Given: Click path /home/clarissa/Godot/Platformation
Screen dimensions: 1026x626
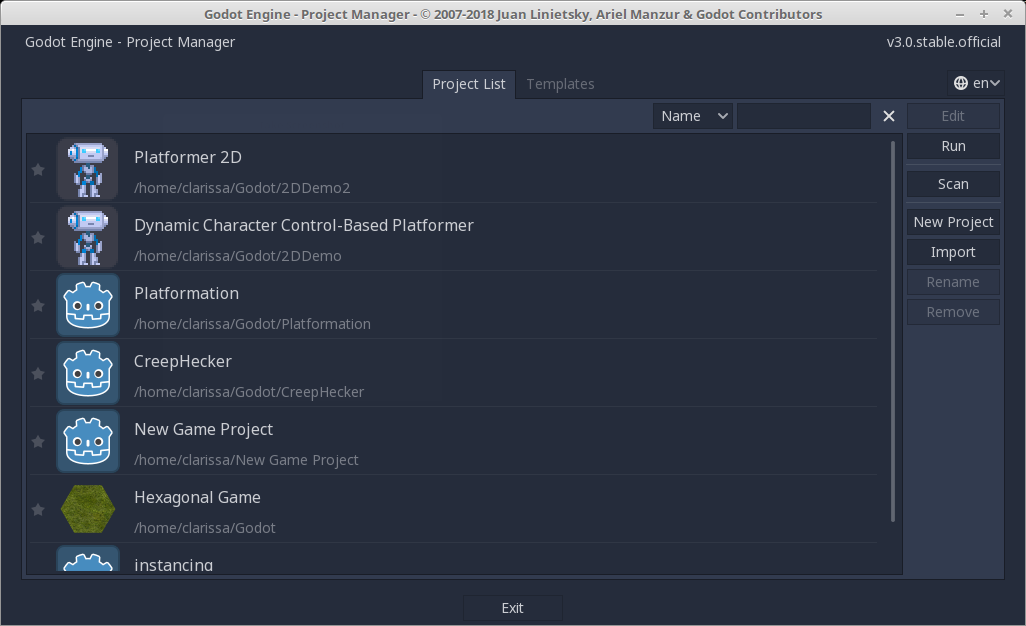Looking at the screenshot, I should tap(253, 324).
